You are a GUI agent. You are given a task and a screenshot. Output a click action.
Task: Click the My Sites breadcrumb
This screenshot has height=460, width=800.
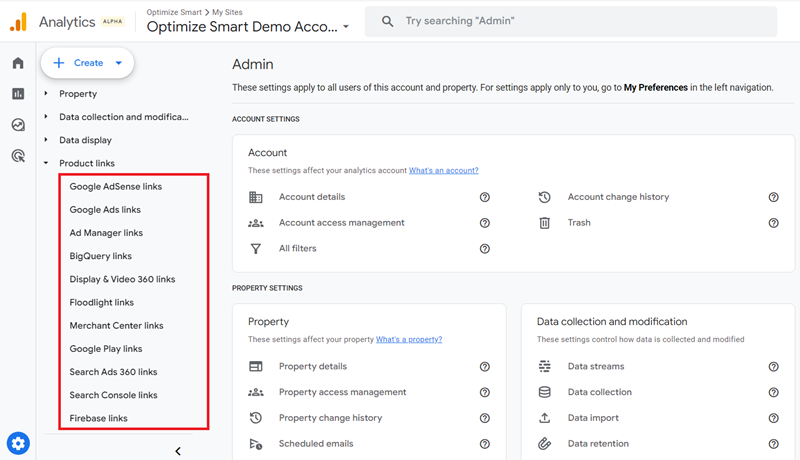click(x=227, y=12)
